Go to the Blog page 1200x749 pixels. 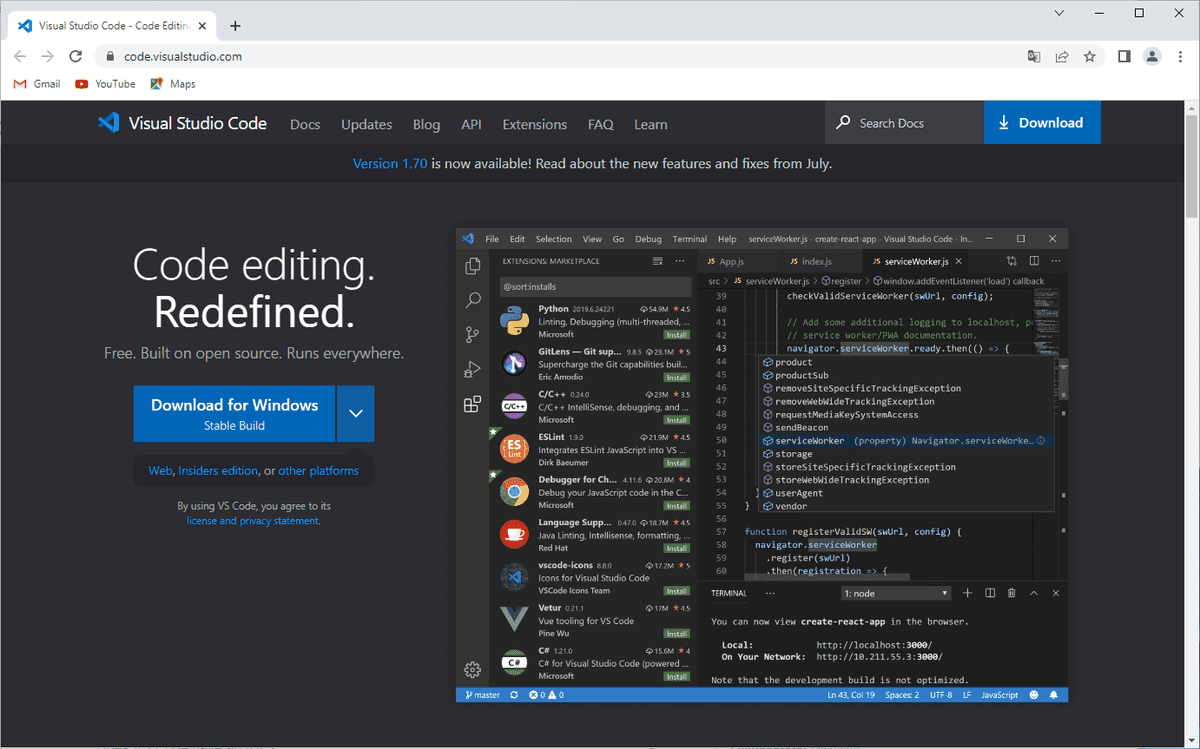click(x=426, y=124)
